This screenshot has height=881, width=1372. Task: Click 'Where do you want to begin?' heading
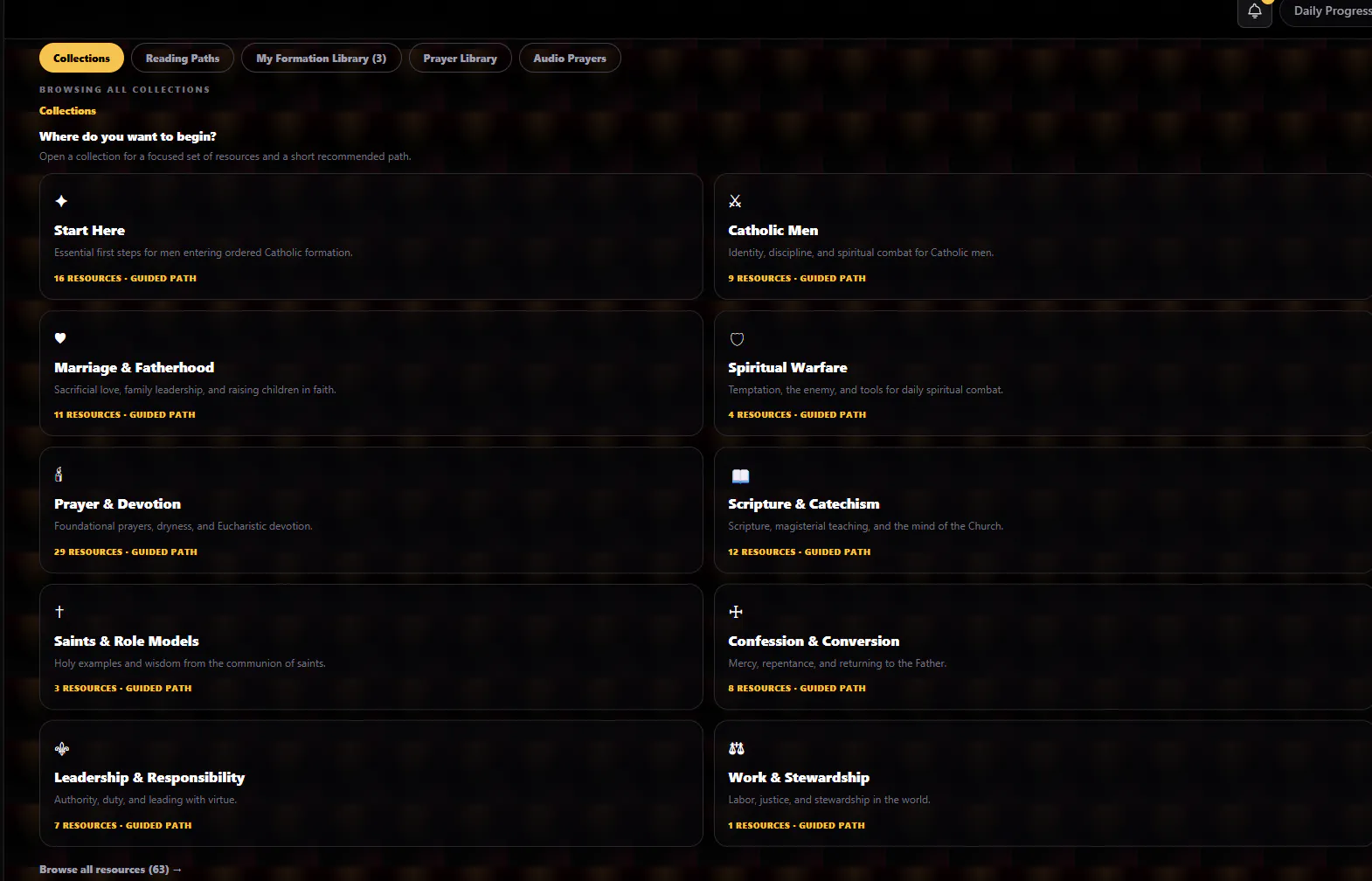128,136
